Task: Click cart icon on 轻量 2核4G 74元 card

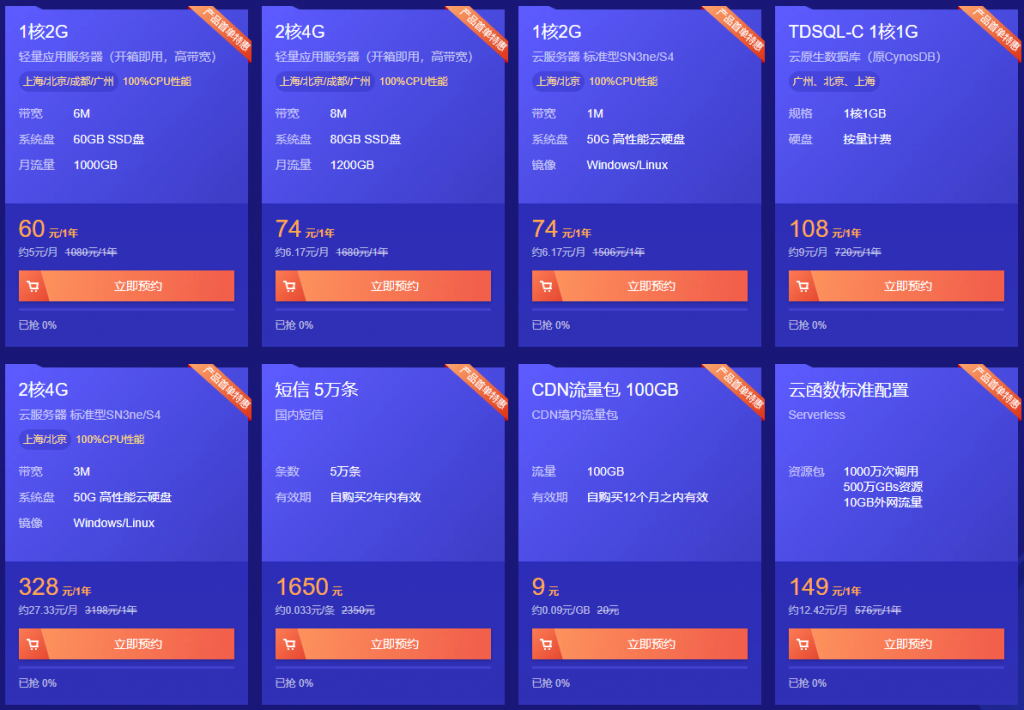Action: pos(290,287)
